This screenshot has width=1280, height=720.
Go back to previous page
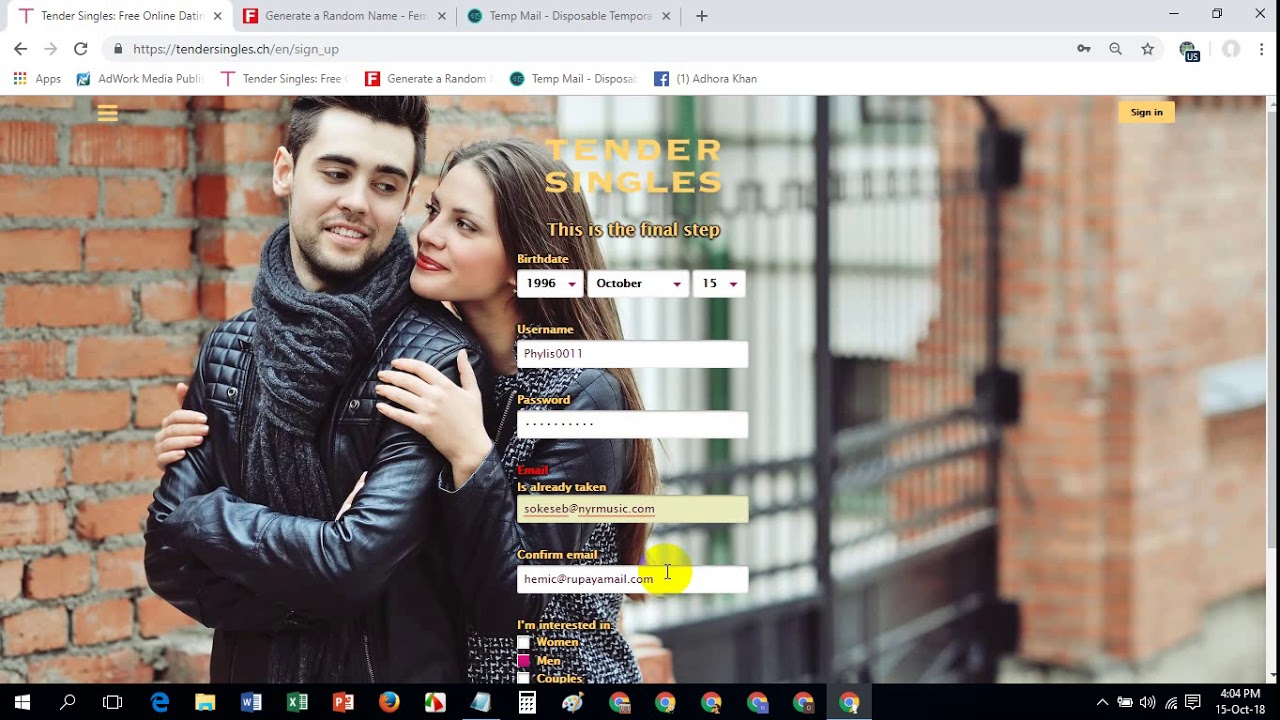[20, 49]
